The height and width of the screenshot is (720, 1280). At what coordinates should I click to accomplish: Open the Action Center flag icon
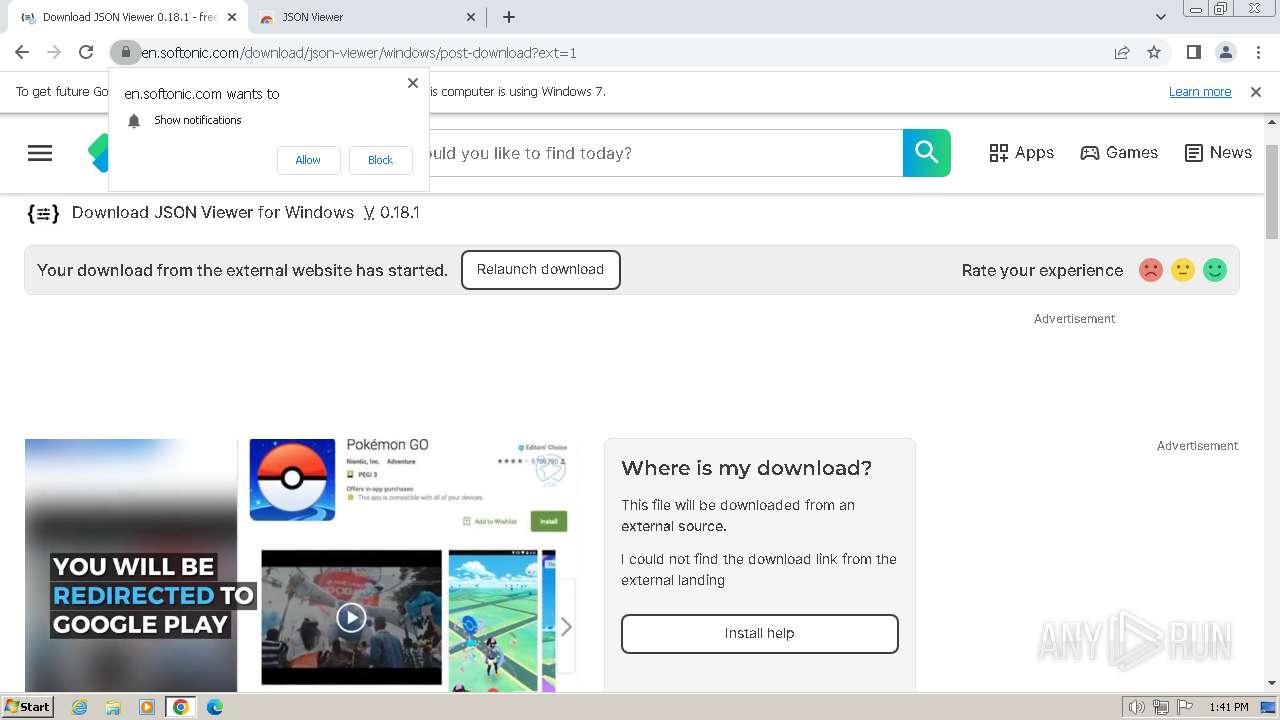(1184, 707)
